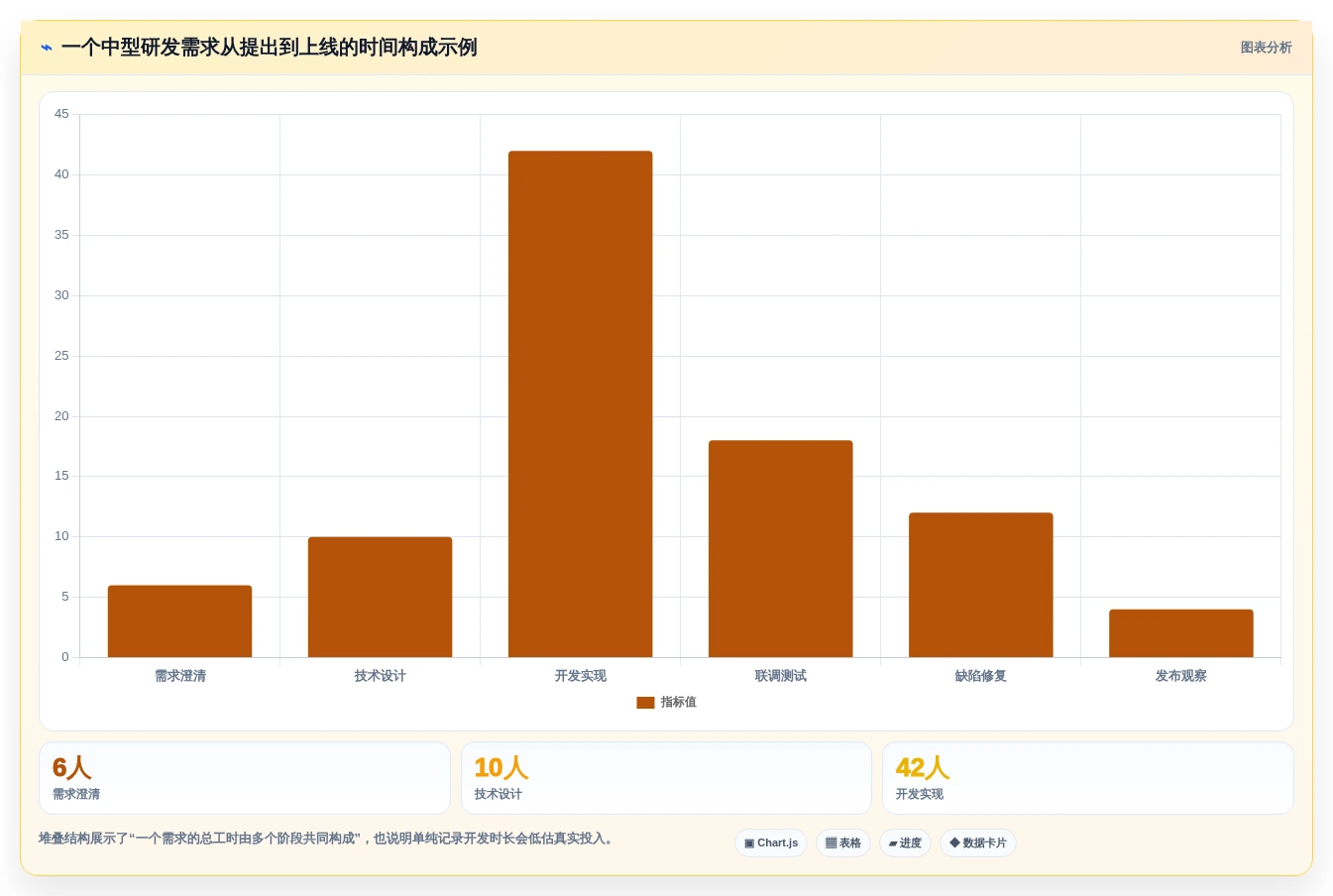Screen dimensions: 1333x896
Task: Click the 指标值 legend label
Action: (x=679, y=702)
